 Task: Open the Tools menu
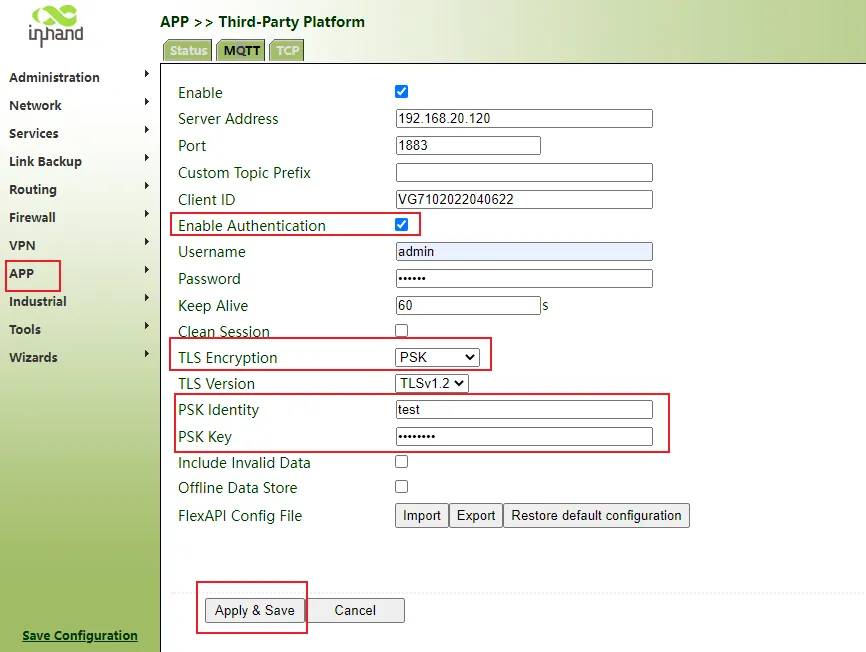pos(25,330)
